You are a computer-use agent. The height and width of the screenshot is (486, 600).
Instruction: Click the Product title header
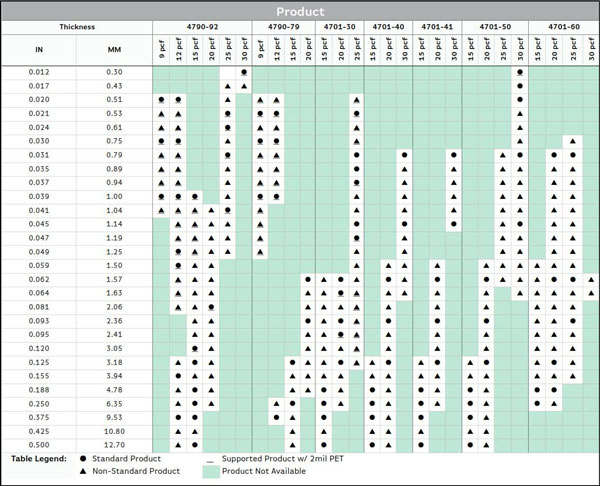(300, 12)
